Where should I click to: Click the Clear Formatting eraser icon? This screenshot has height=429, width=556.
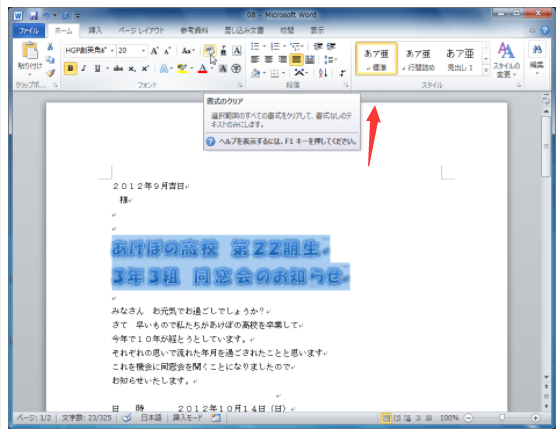click(210, 51)
